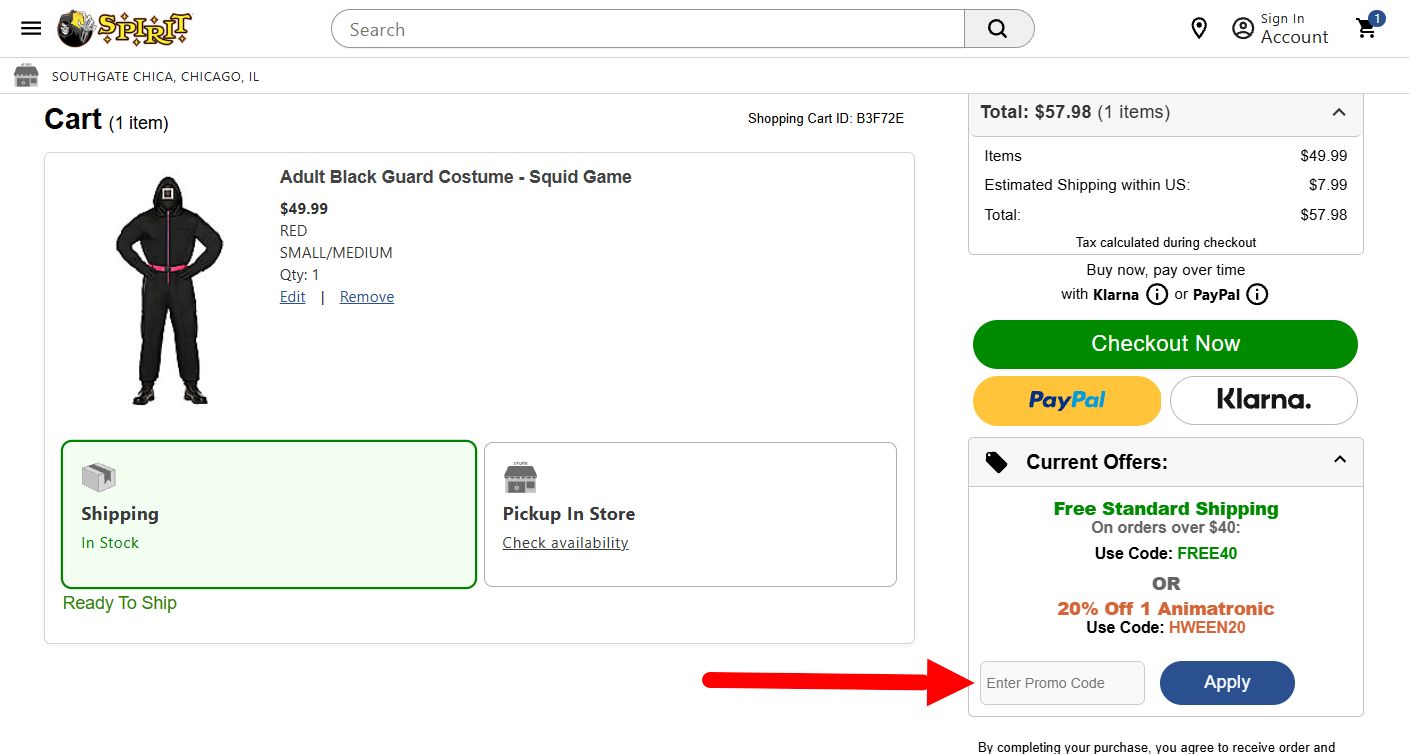1409x754 pixels.
Task: Click the Enter Promo Code field
Action: coord(1062,683)
